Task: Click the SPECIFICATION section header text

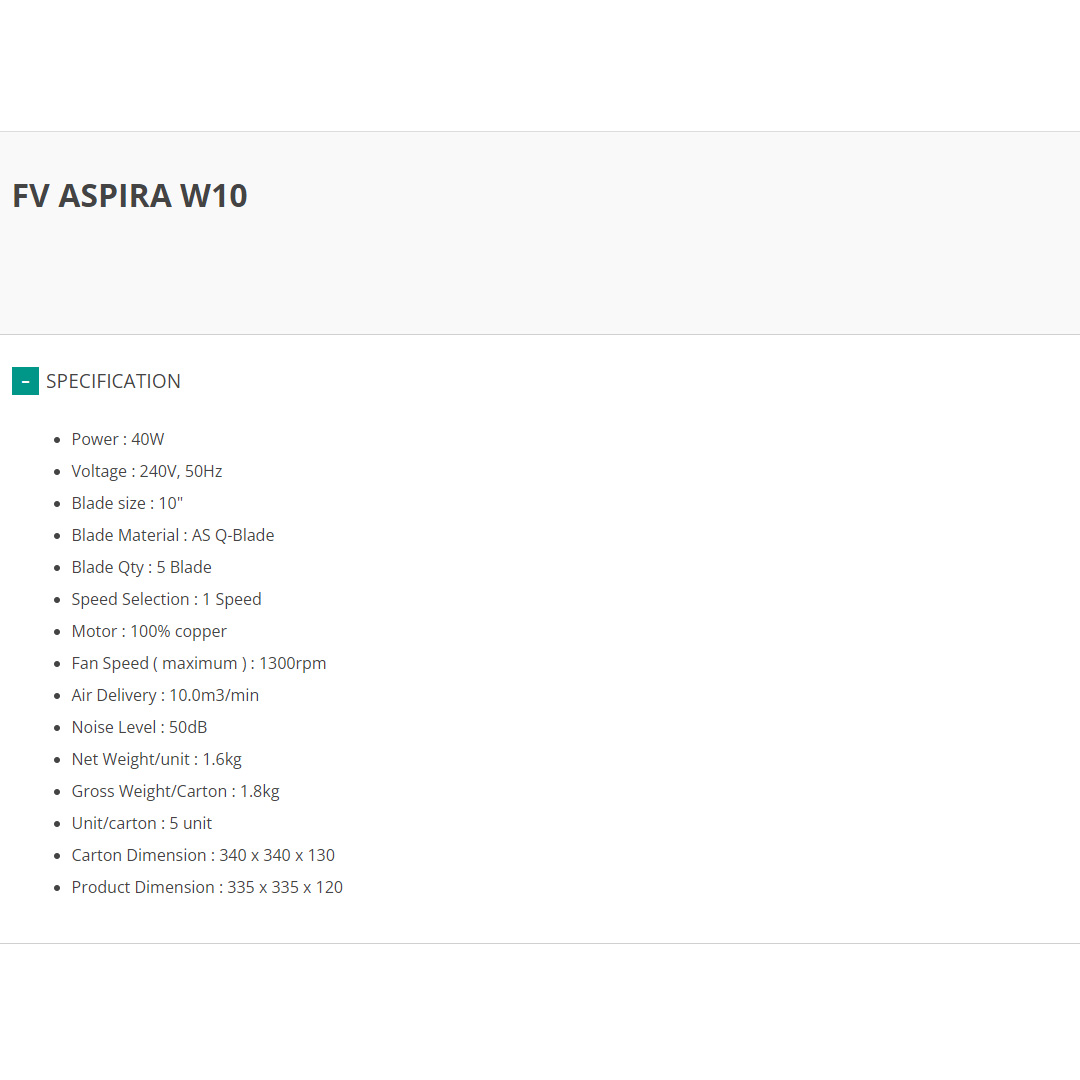Action: click(x=113, y=381)
